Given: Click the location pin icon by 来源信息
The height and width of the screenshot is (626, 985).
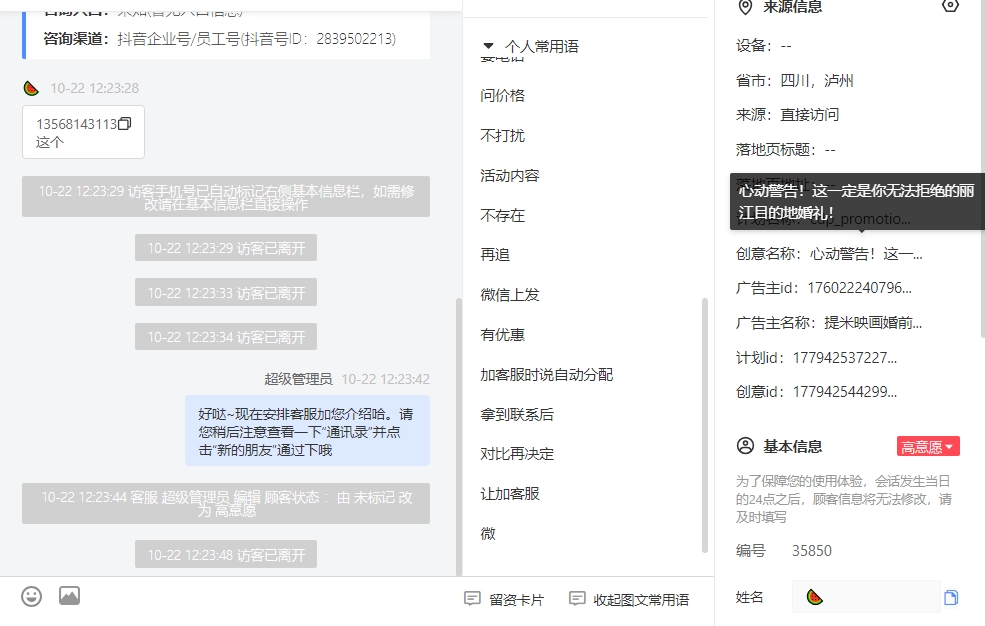Looking at the screenshot, I should point(745,7).
